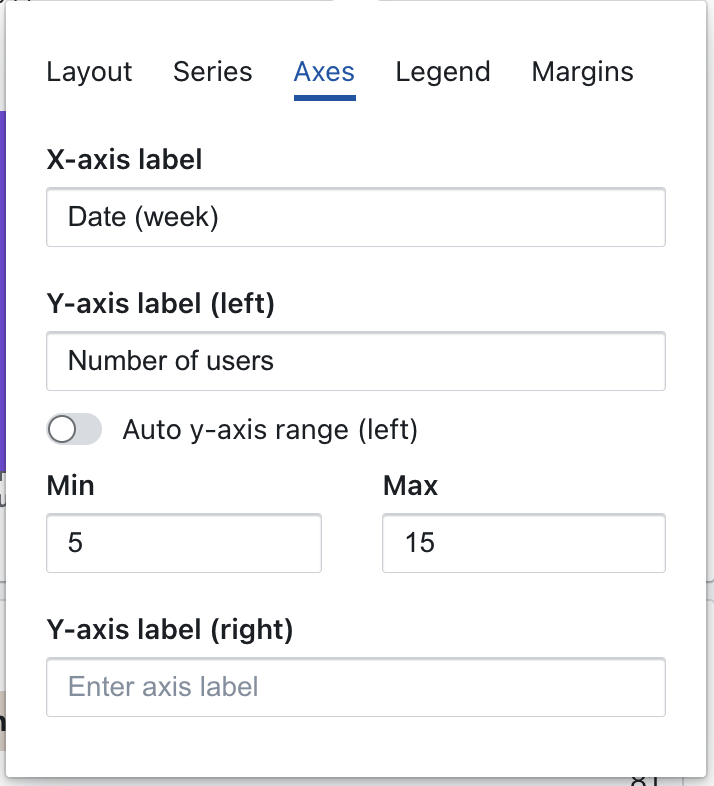Click the Auto y-axis range (left) text
This screenshot has width=714, height=786.
coord(270,430)
